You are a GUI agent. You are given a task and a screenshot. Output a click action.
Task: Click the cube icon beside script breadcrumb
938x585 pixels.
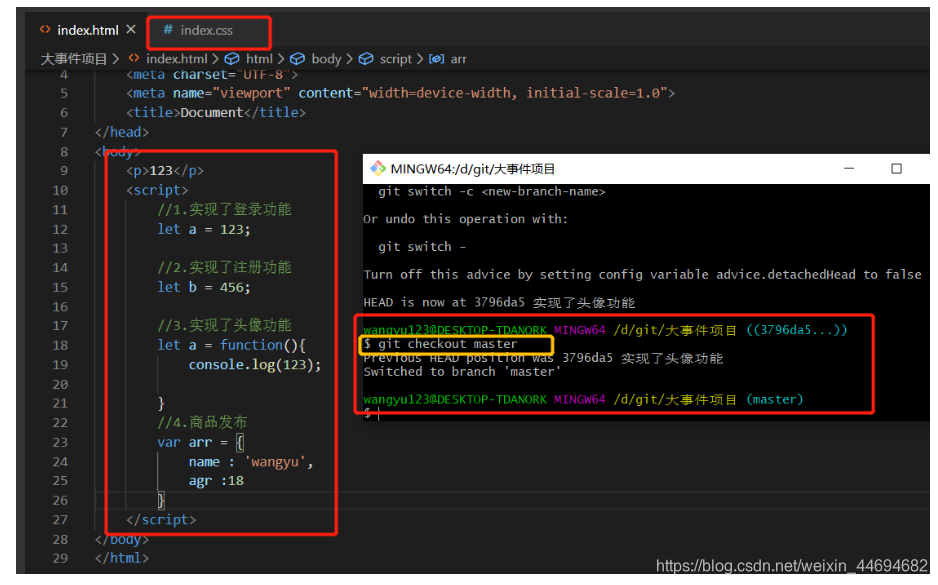pos(366,59)
